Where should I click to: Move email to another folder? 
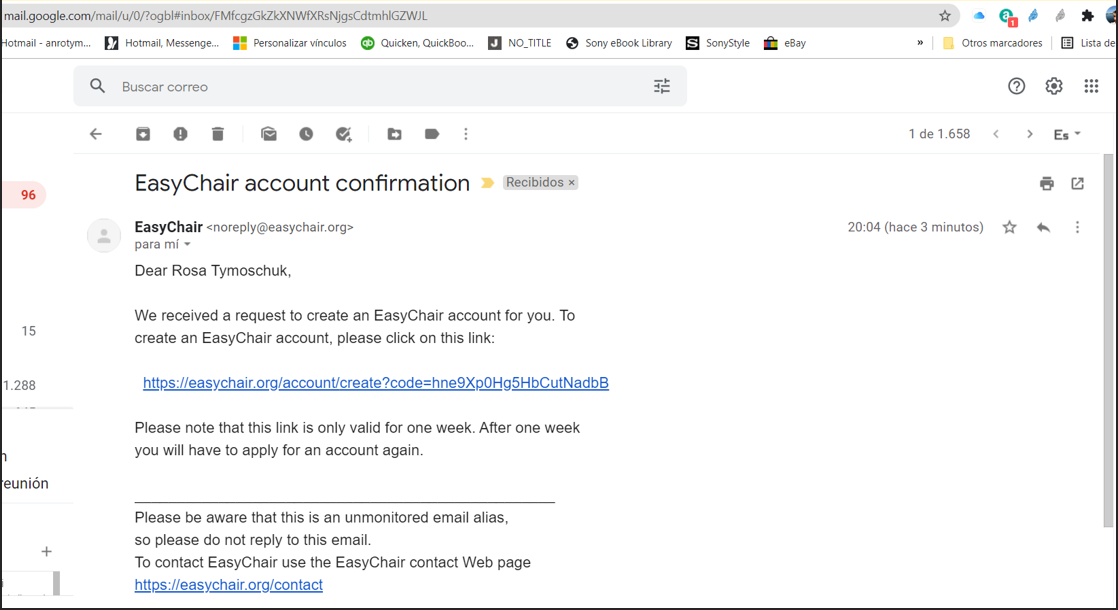point(394,134)
